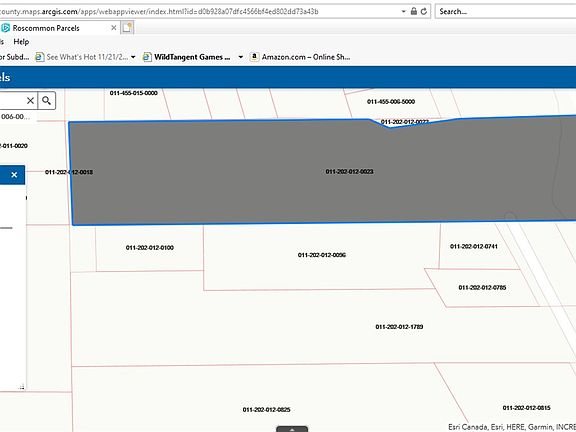Click the Amazon favorite icon
576x432 pixels.
click(254, 57)
